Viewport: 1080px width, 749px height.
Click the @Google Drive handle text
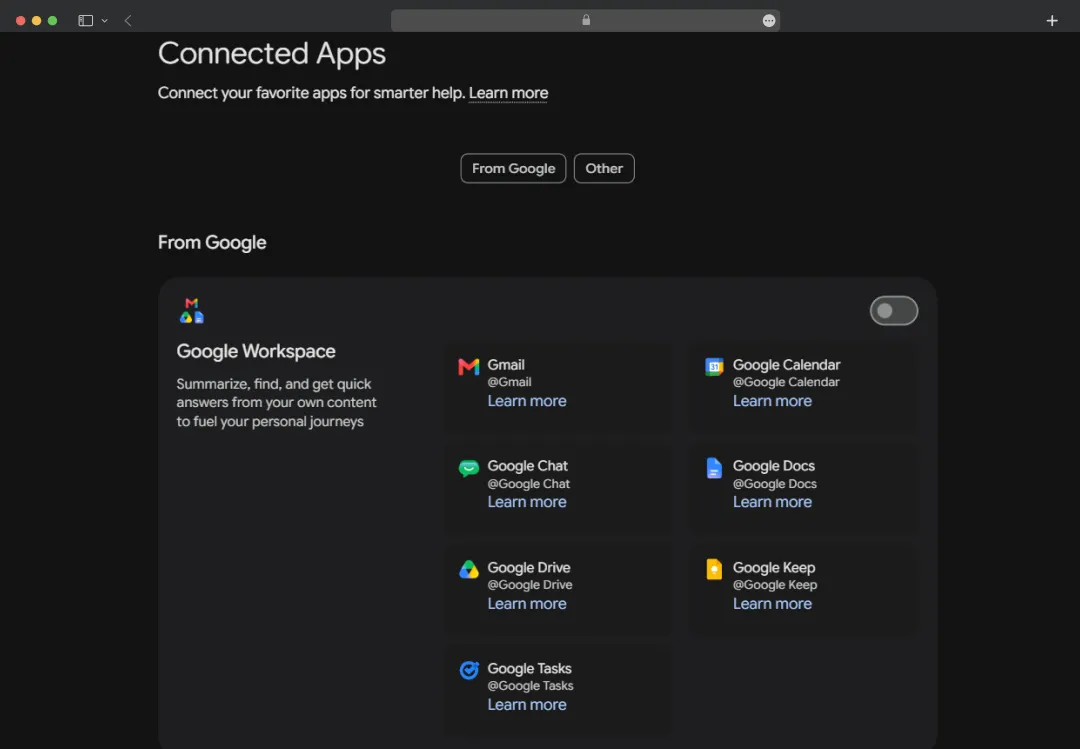point(530,584)
